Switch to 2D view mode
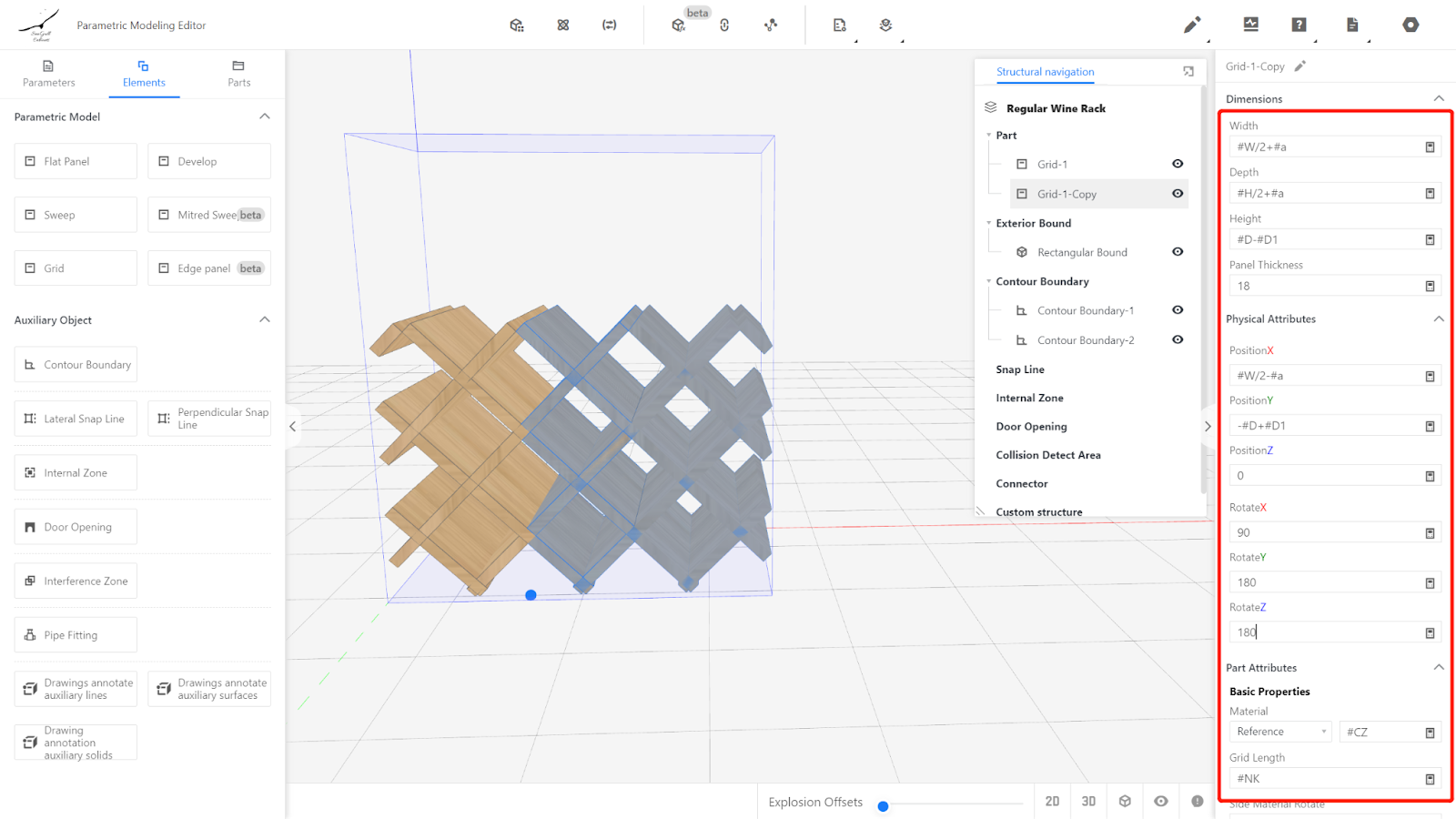Viewport: 1456px width, 819px height. point(1052,801)
